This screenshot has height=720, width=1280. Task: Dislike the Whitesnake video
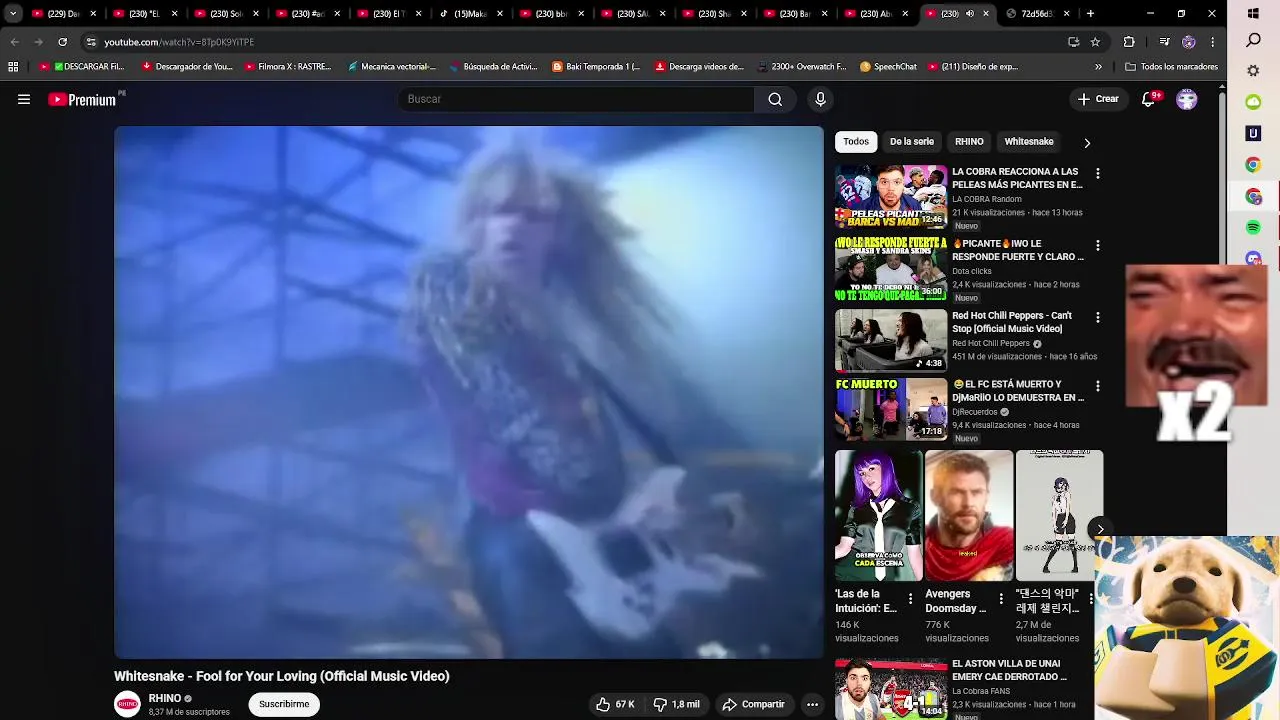(677, 704)
